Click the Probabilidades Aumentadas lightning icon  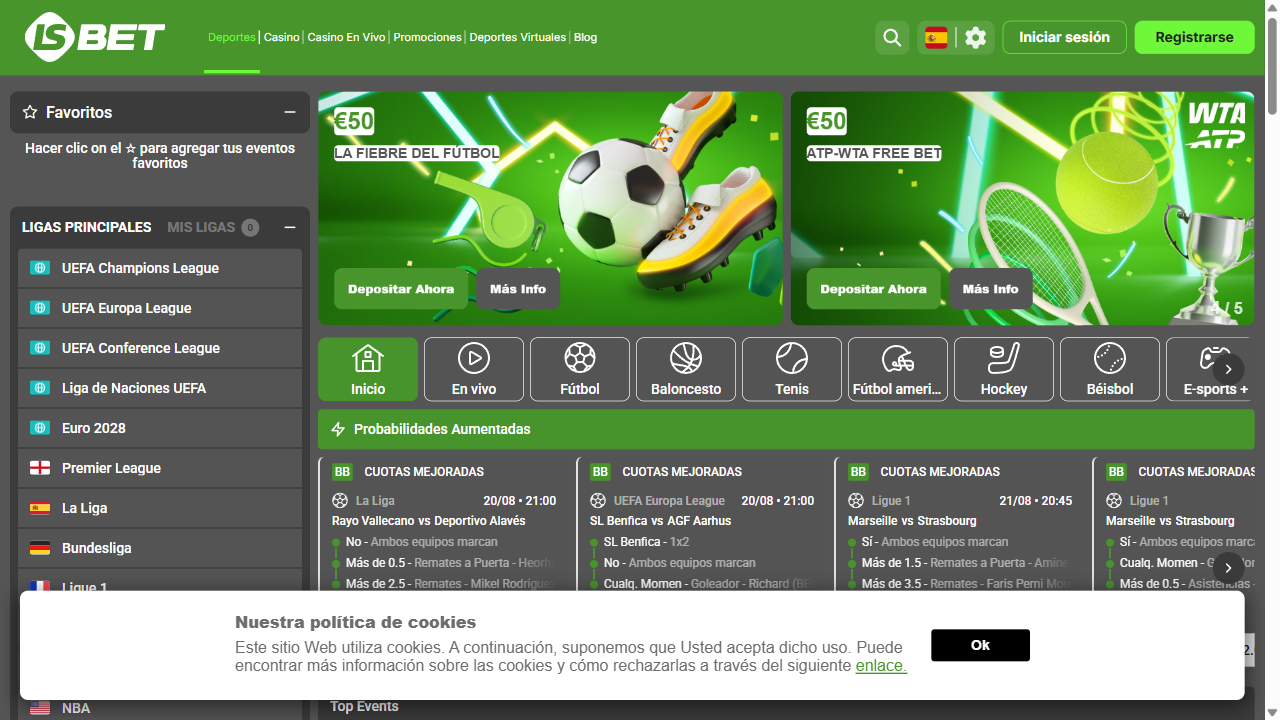coord(338,429)
